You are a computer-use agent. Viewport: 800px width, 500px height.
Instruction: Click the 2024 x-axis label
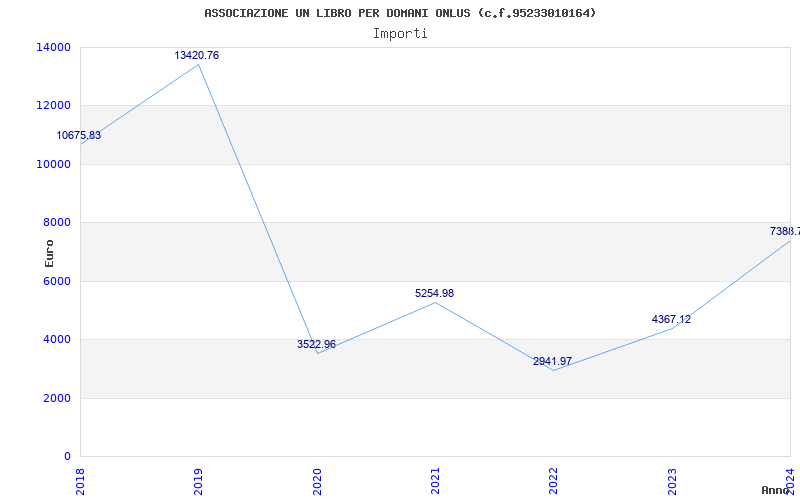(x=790, y=481)
